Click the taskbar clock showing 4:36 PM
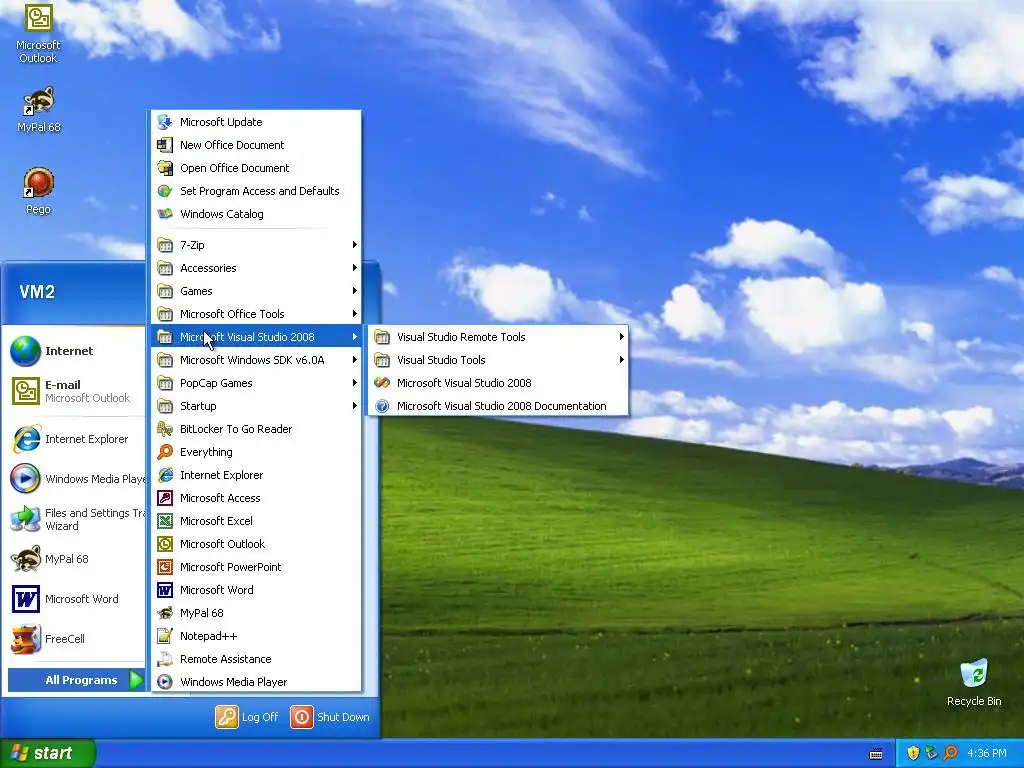This screenshot has height=768, width=1024. click(986, 753)
